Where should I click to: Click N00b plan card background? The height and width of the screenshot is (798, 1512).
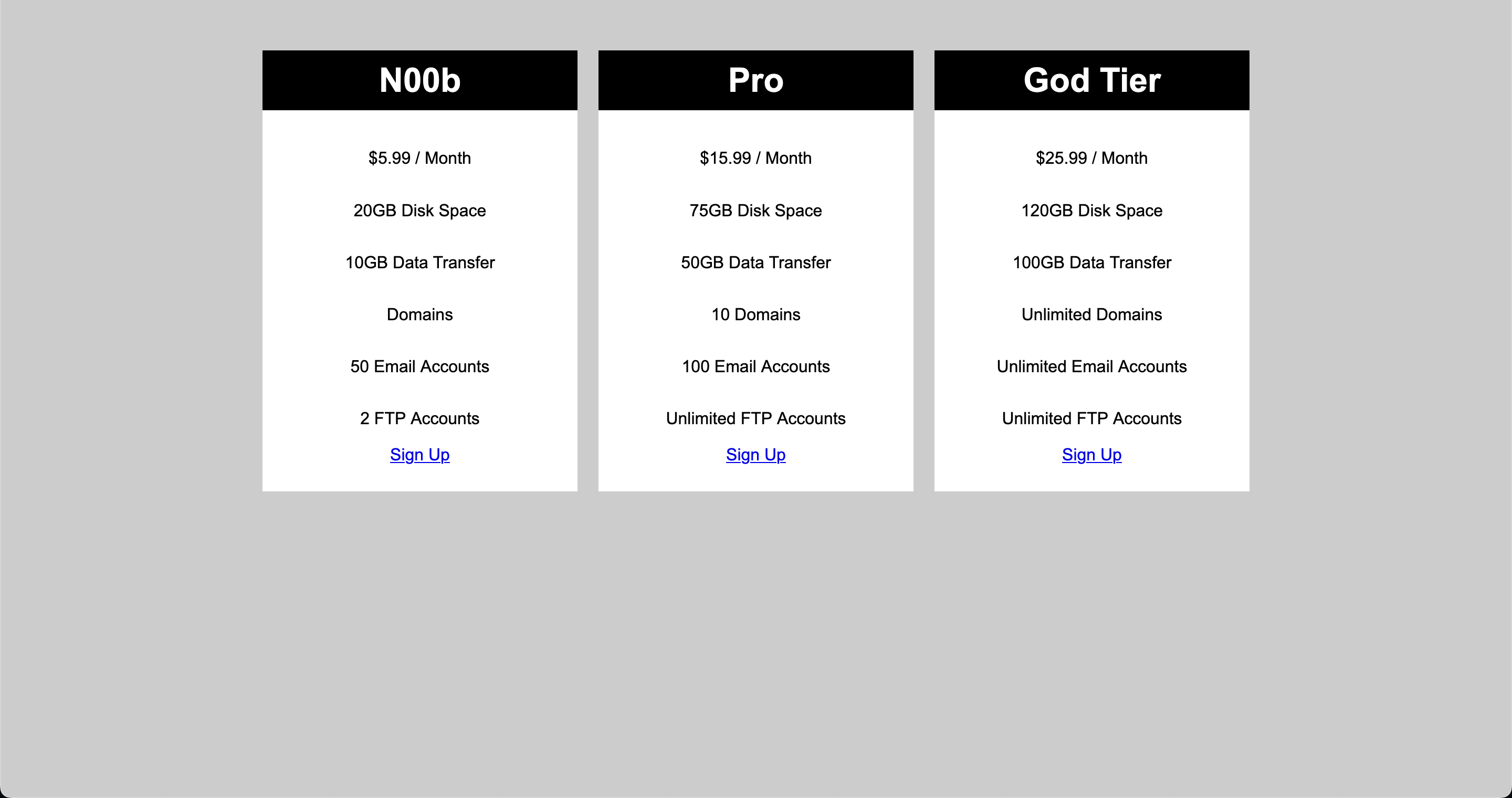coord(420,270)
